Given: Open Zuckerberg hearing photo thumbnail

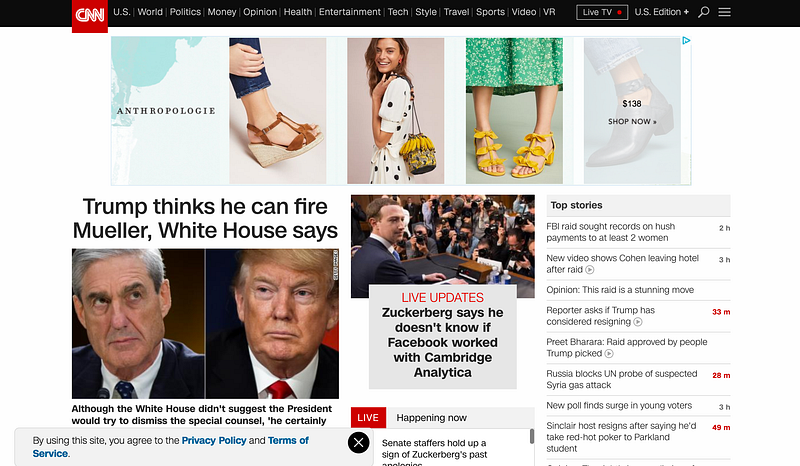Looking at the screenshot, I should pyautogui.click(x=443, y=246).
